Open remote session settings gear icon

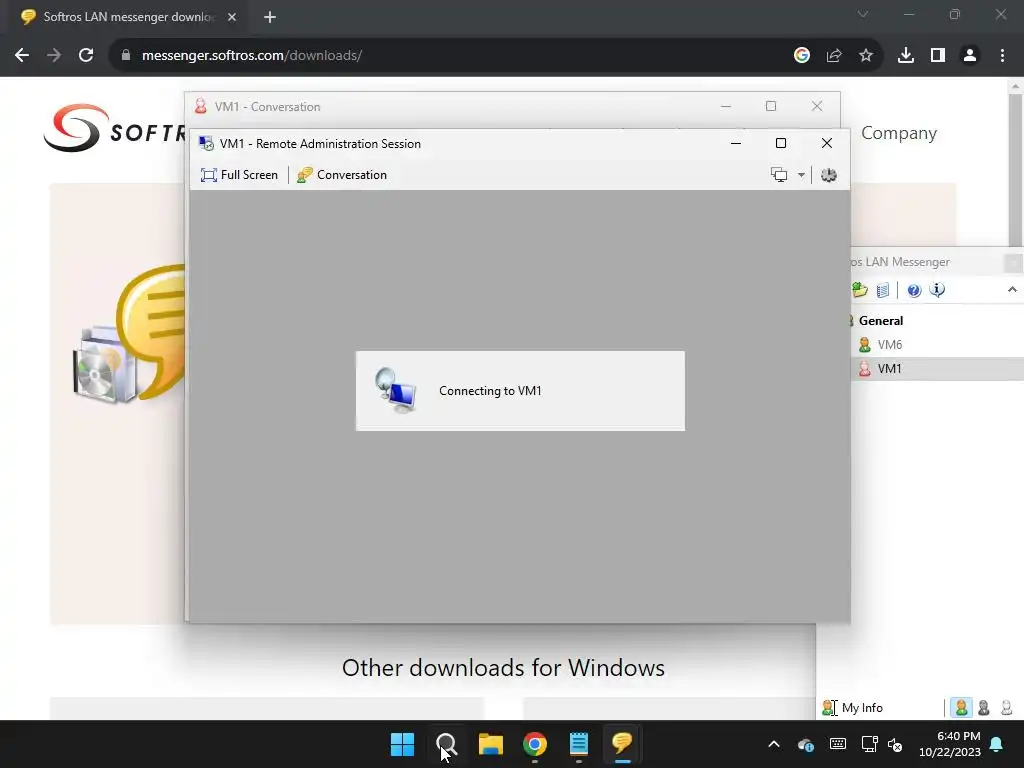pyautogui.click(x=829, y=175)
